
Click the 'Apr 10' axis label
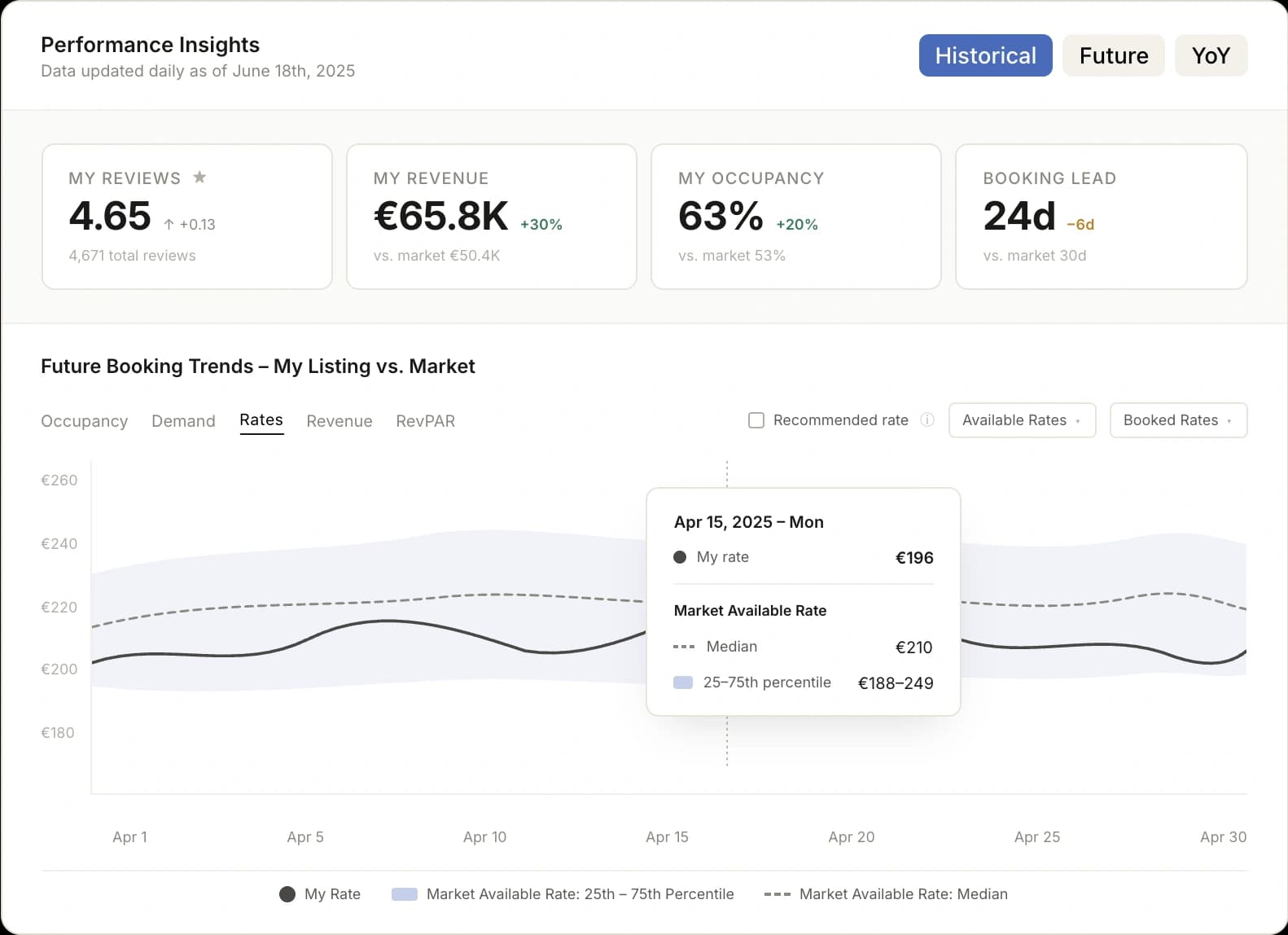click(x=484, y=836)
